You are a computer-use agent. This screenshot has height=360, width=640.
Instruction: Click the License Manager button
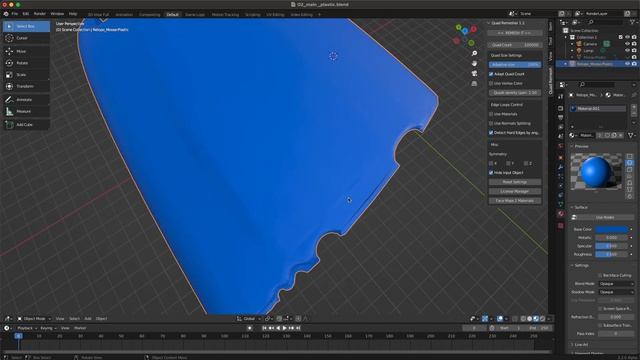point(515,191)
